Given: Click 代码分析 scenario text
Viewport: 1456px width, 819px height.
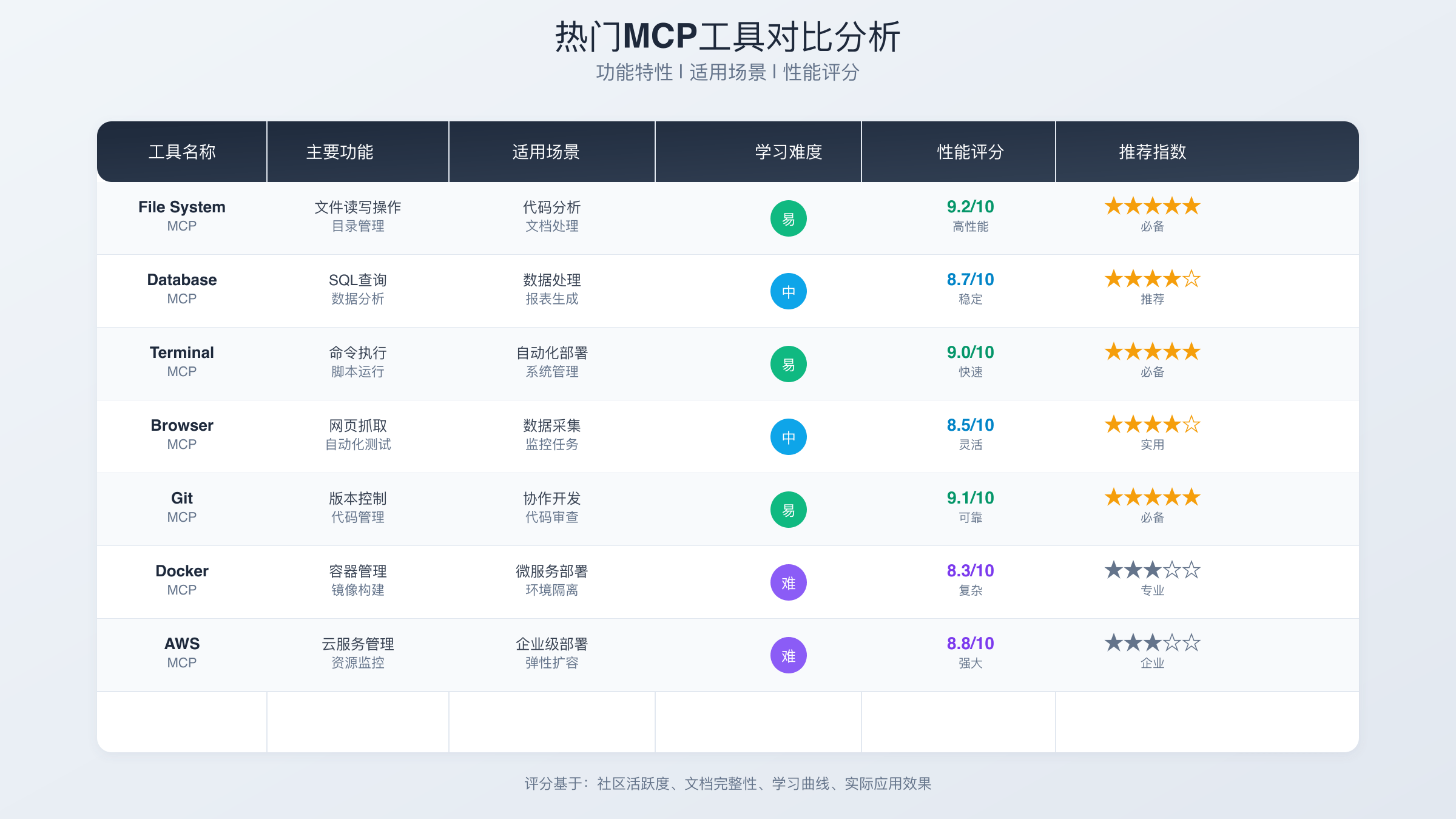Looking at the screenshot, I should (x=552, y=207).
